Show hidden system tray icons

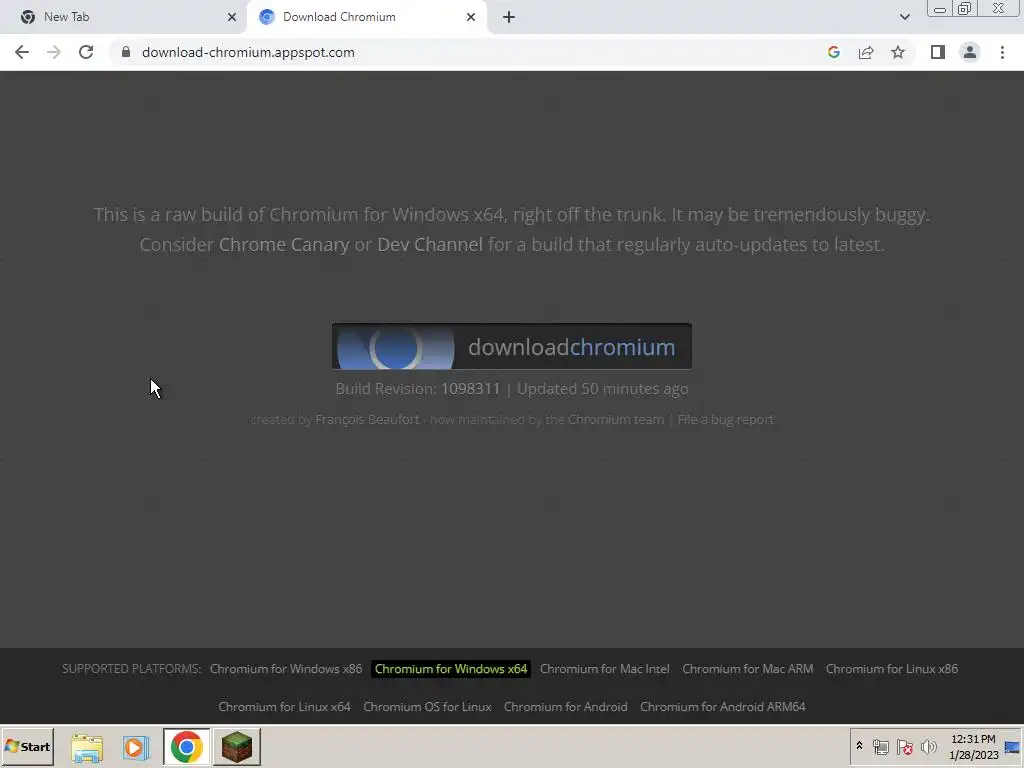(x=859, y=746)
